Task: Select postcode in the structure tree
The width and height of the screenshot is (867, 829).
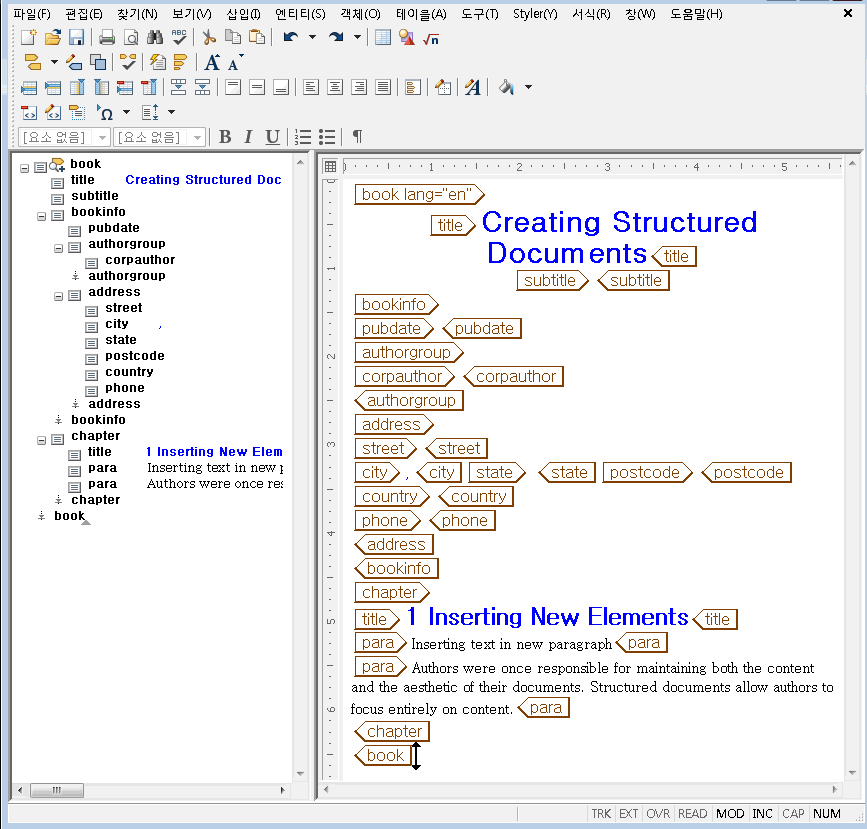Action: click(x=135, y=356)
